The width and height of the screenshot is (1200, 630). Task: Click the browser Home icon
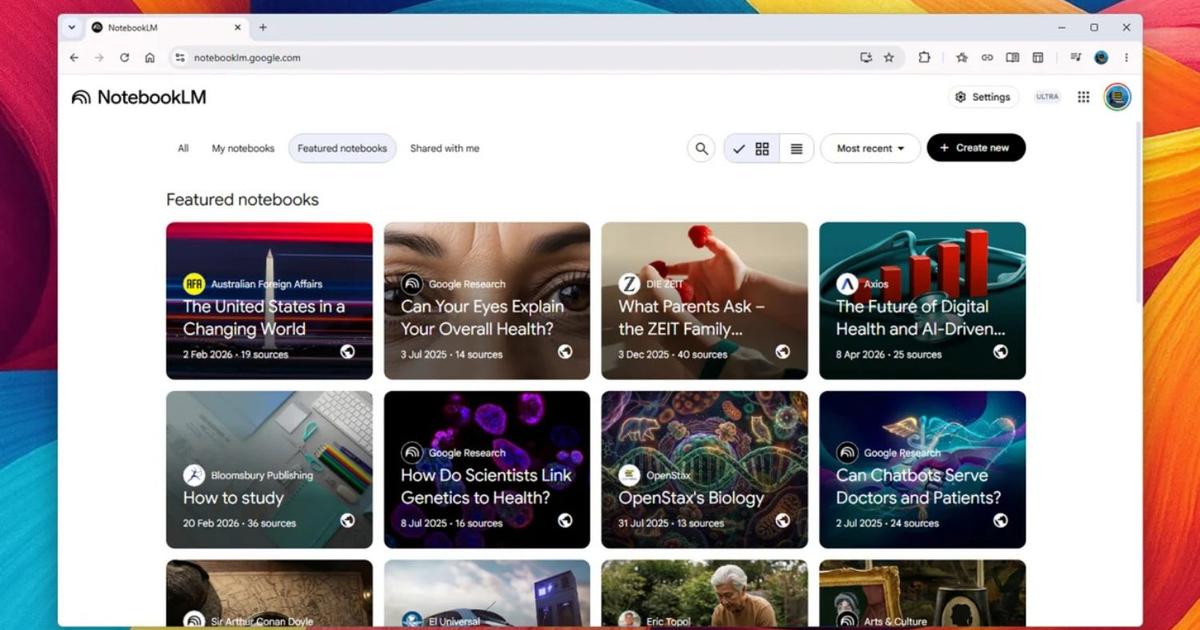click(150, 58)
